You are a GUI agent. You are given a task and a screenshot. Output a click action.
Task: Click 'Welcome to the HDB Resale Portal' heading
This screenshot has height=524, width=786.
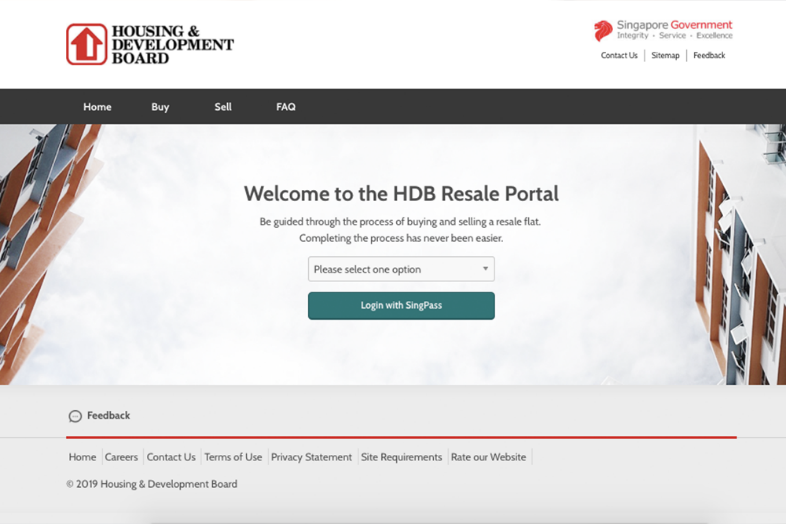tap(402, 194)
